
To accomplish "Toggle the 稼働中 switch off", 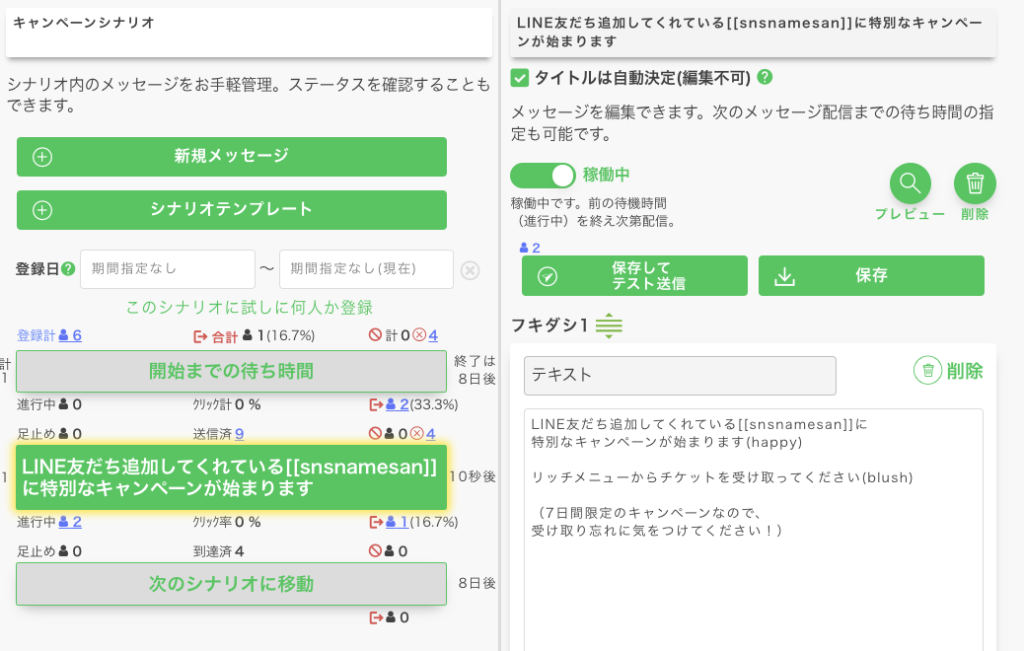I will [543, 175].
